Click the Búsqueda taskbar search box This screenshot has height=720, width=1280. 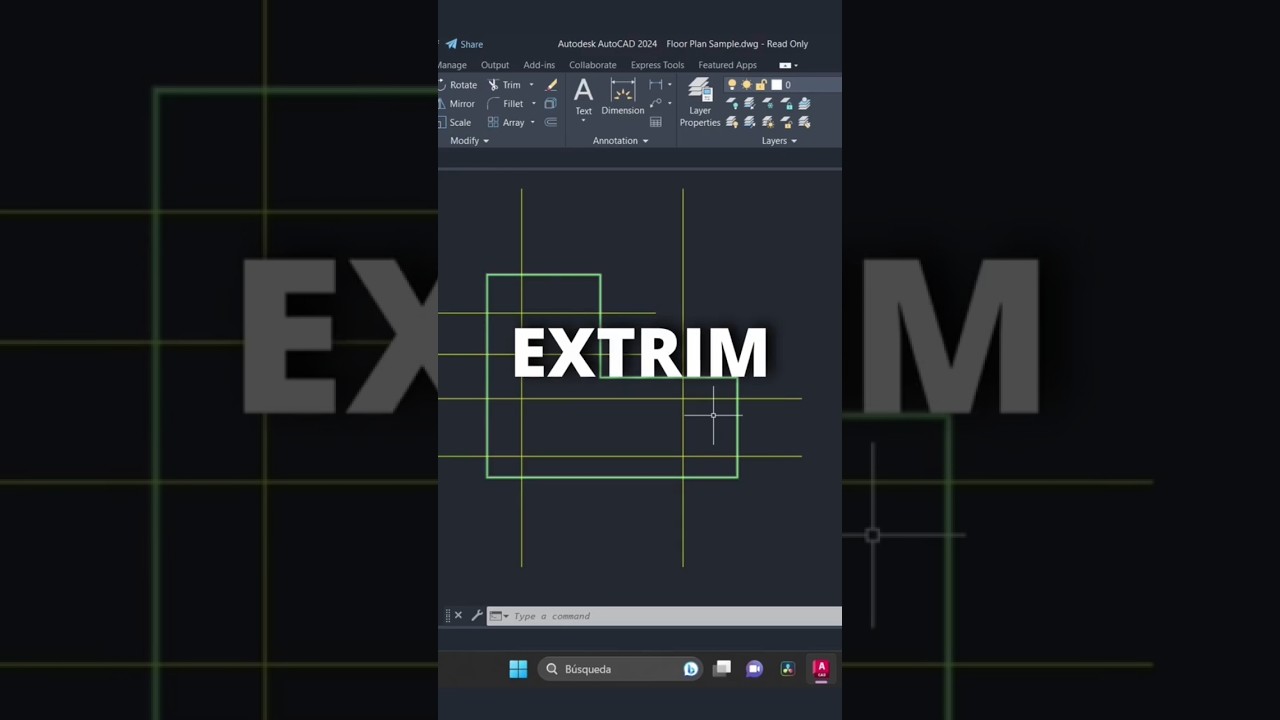point(620,669)
